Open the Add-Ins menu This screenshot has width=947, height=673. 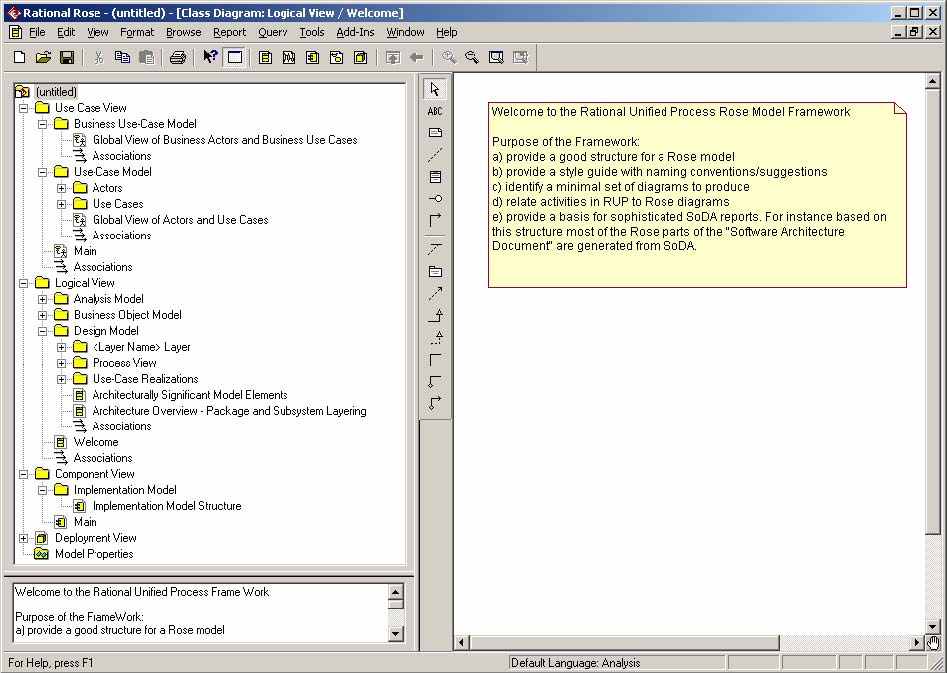[355, 32]
